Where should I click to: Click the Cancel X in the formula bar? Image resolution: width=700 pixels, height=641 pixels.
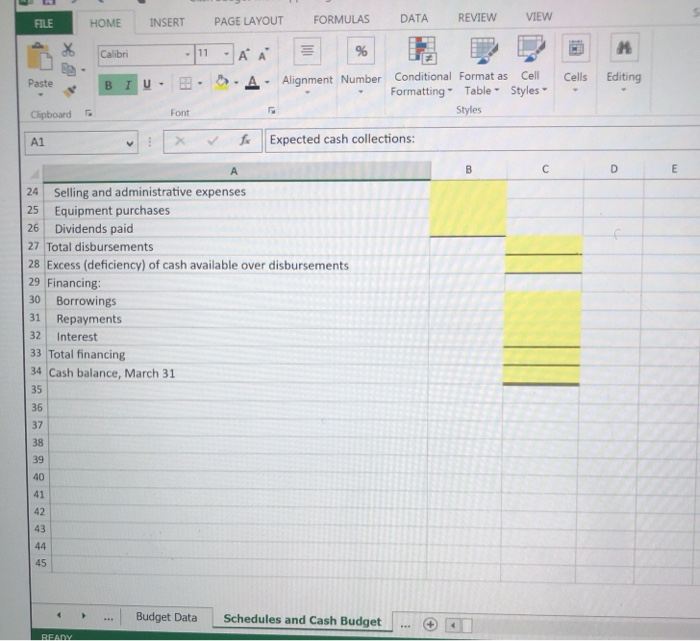point(180,141)
